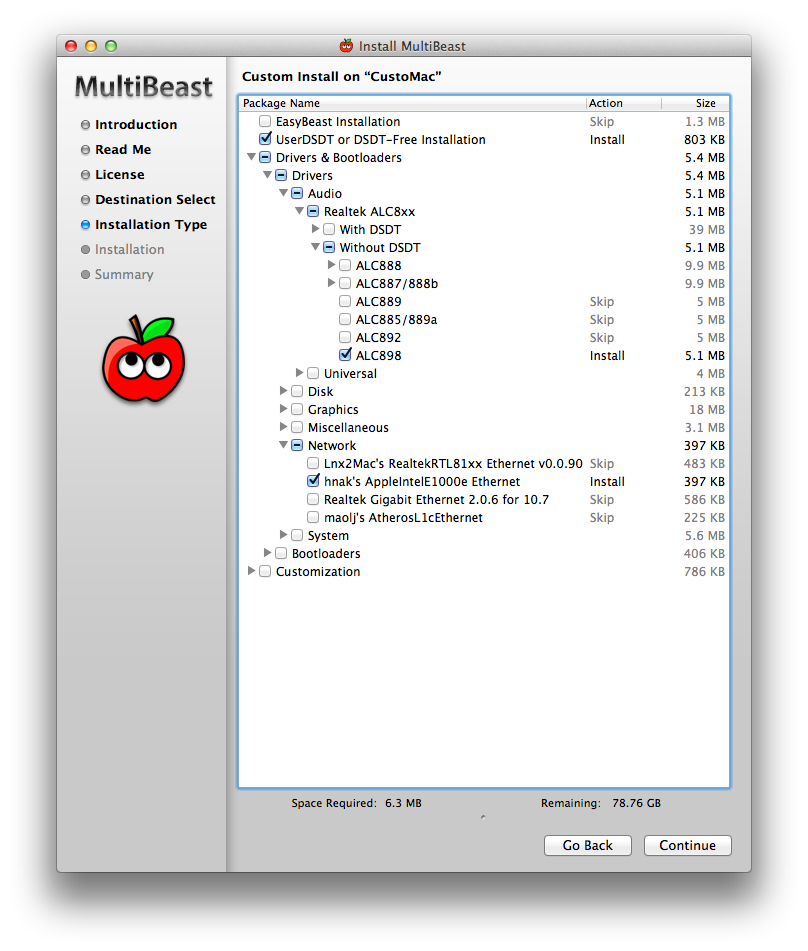Check the ALC889 driver checkbox

click(x=345, y=301)
